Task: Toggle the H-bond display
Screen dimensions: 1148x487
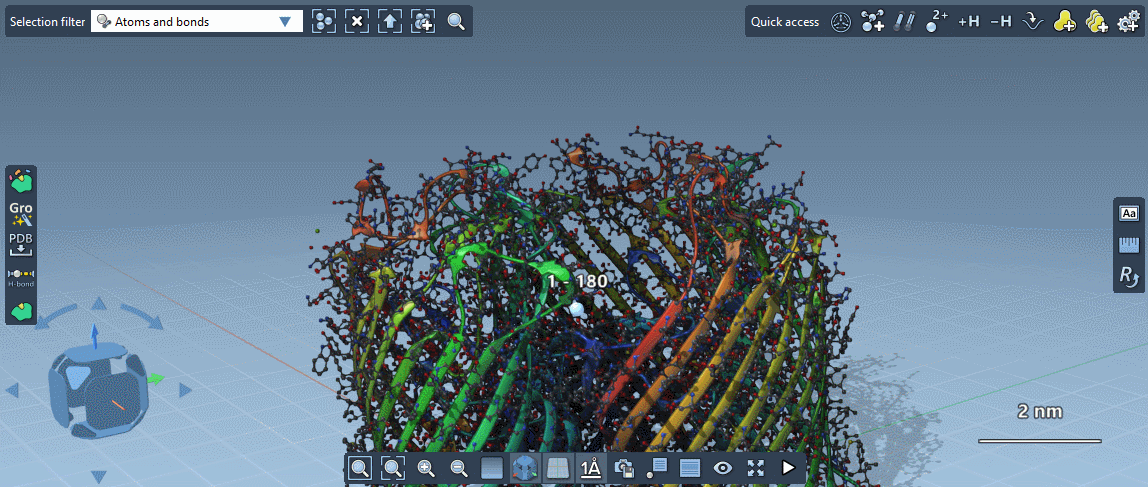Action: coord(21,277)
